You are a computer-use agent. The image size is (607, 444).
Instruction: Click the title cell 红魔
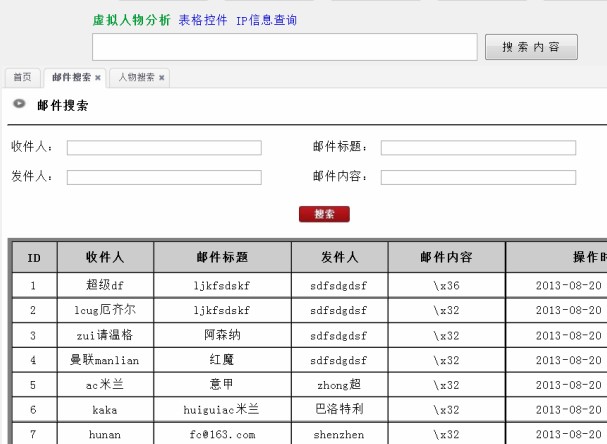click(x=222, y=360)
